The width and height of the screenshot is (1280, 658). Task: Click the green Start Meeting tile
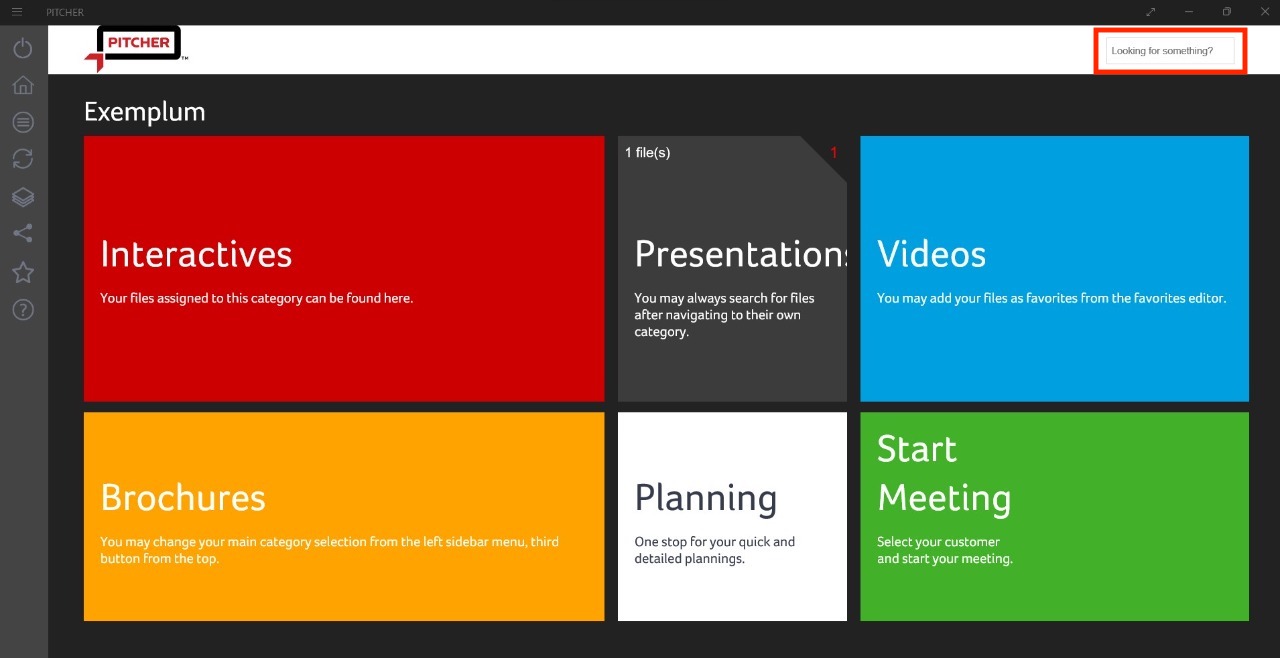point(1054,516)
